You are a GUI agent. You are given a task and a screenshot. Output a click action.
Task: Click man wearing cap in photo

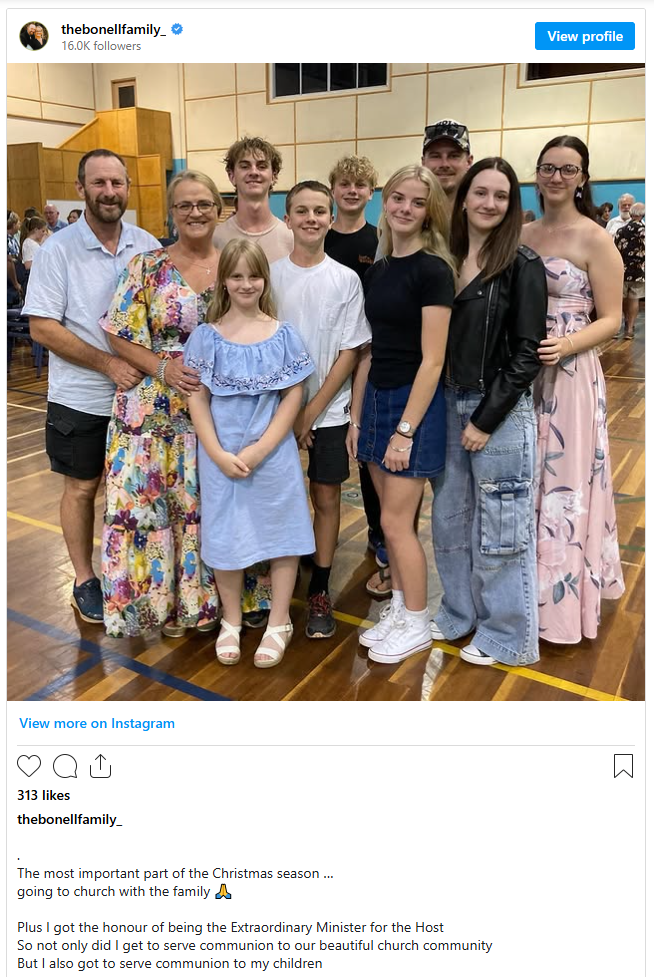point(447,156)
